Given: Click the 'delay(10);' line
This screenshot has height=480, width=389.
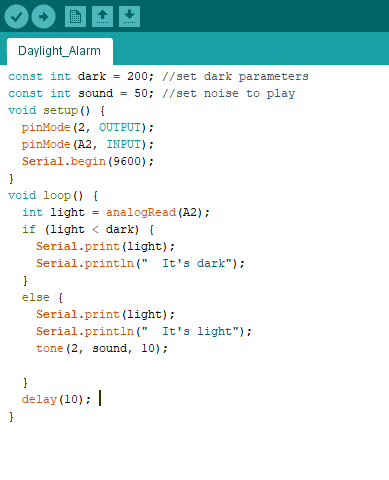Looking at the screenshot, I should coord(56,399).
